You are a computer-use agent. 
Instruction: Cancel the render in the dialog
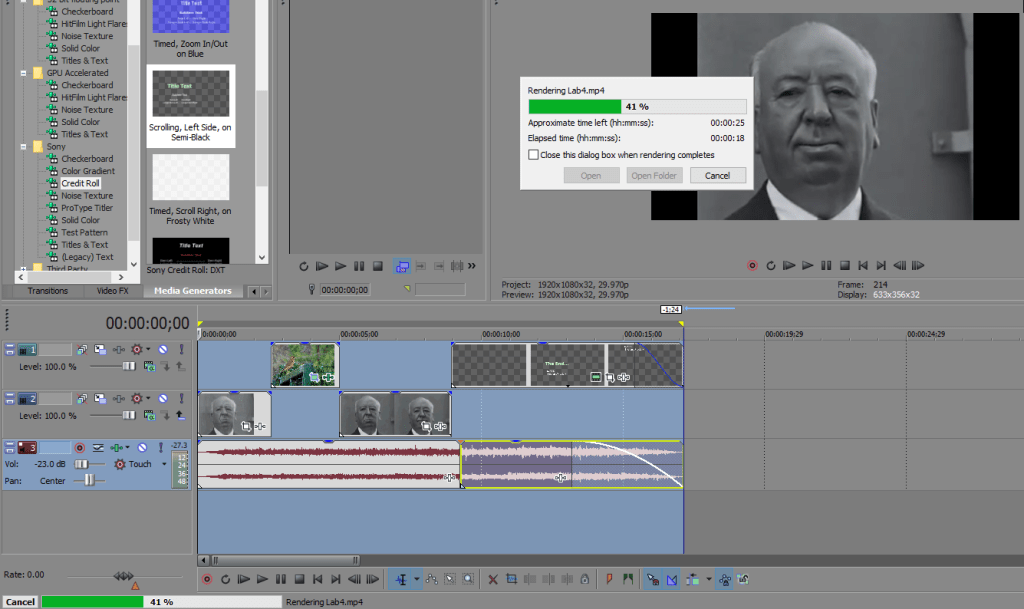[x=717, y=175]
